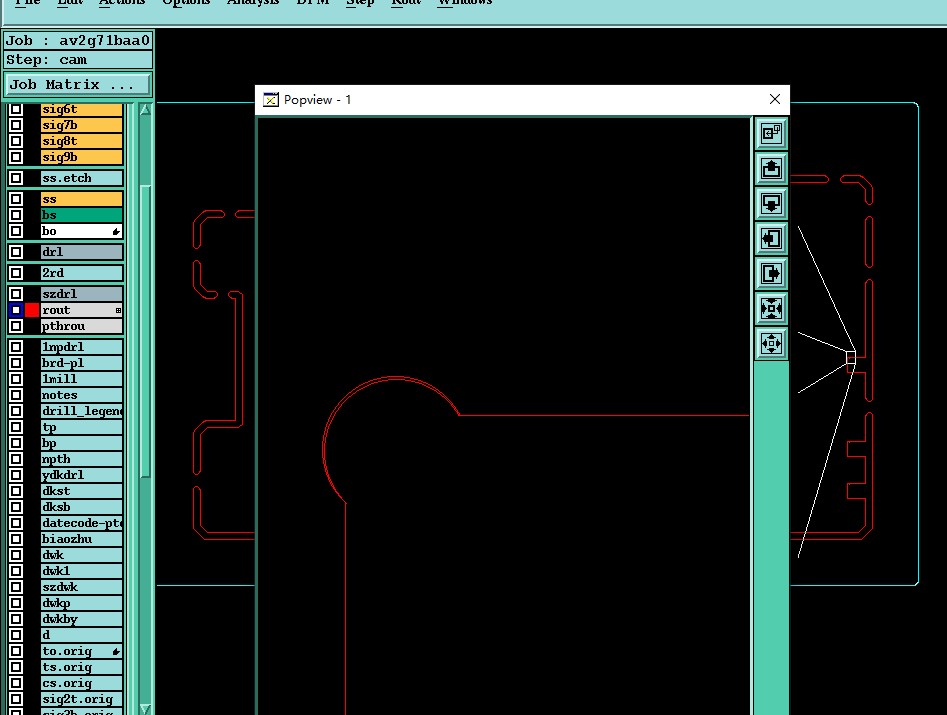Image resolution: width=947 pixels, height=715 pixels.
Task: Select the 2rd layer name
Action: coord(82,272)
